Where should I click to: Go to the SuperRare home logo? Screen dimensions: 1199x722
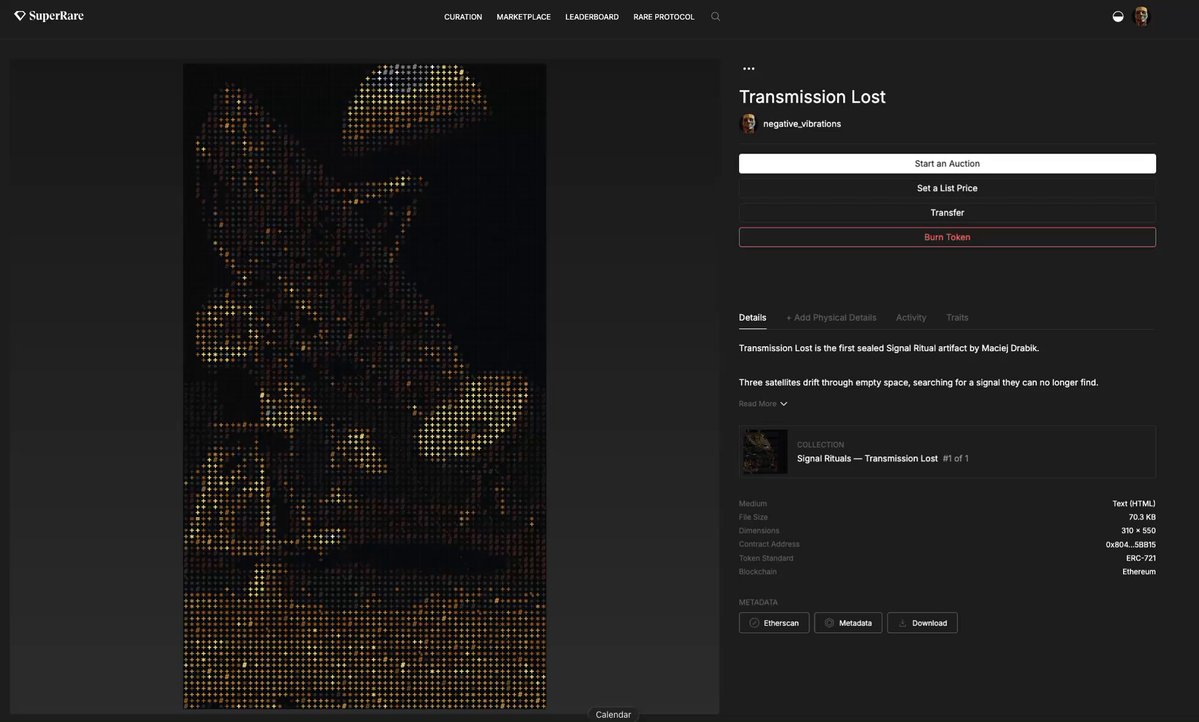49,16
